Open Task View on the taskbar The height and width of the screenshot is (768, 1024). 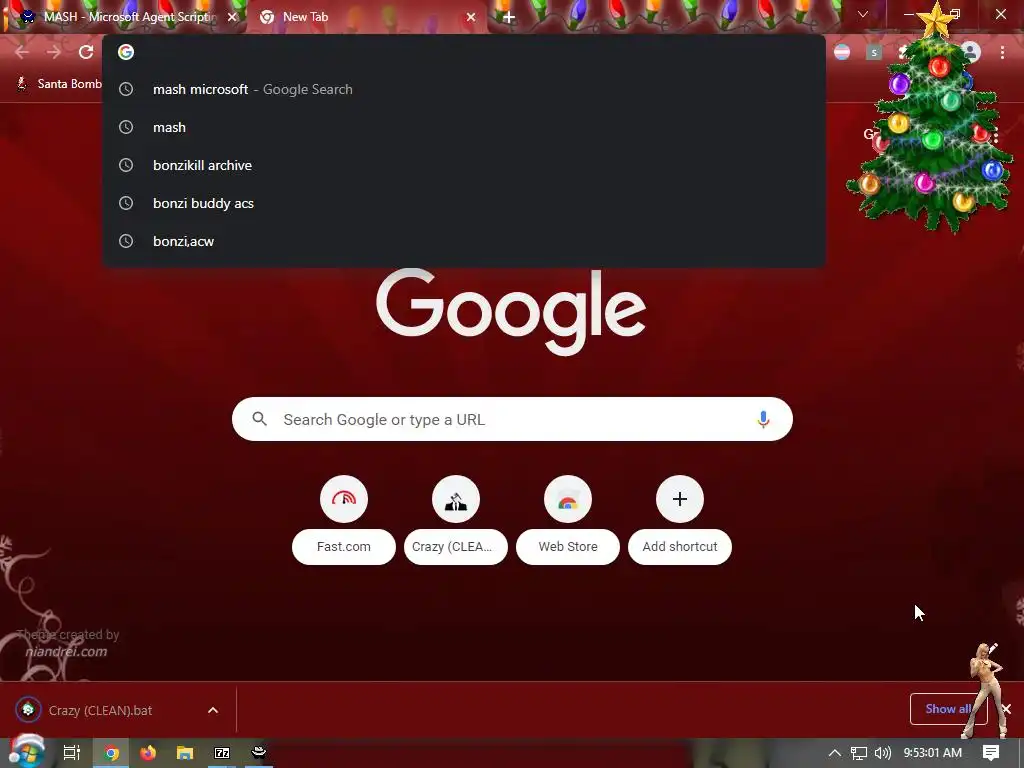(72, 752)
